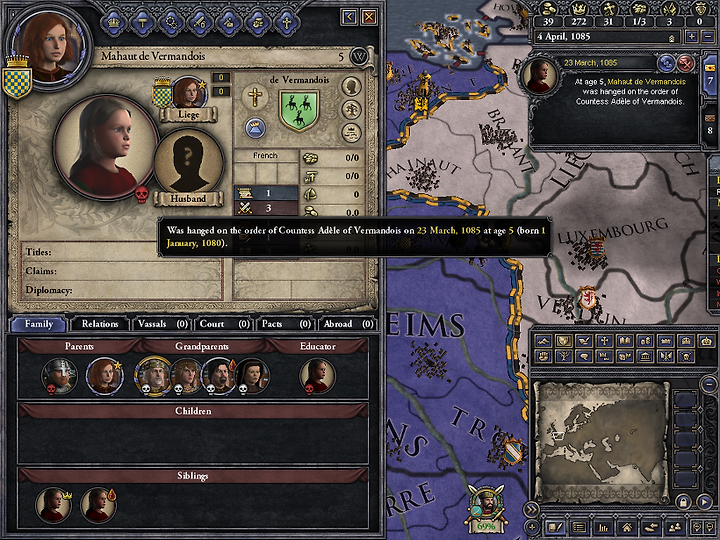
Task: Open the Educator portrait in Family tab
Action: (x=317, y=377)
